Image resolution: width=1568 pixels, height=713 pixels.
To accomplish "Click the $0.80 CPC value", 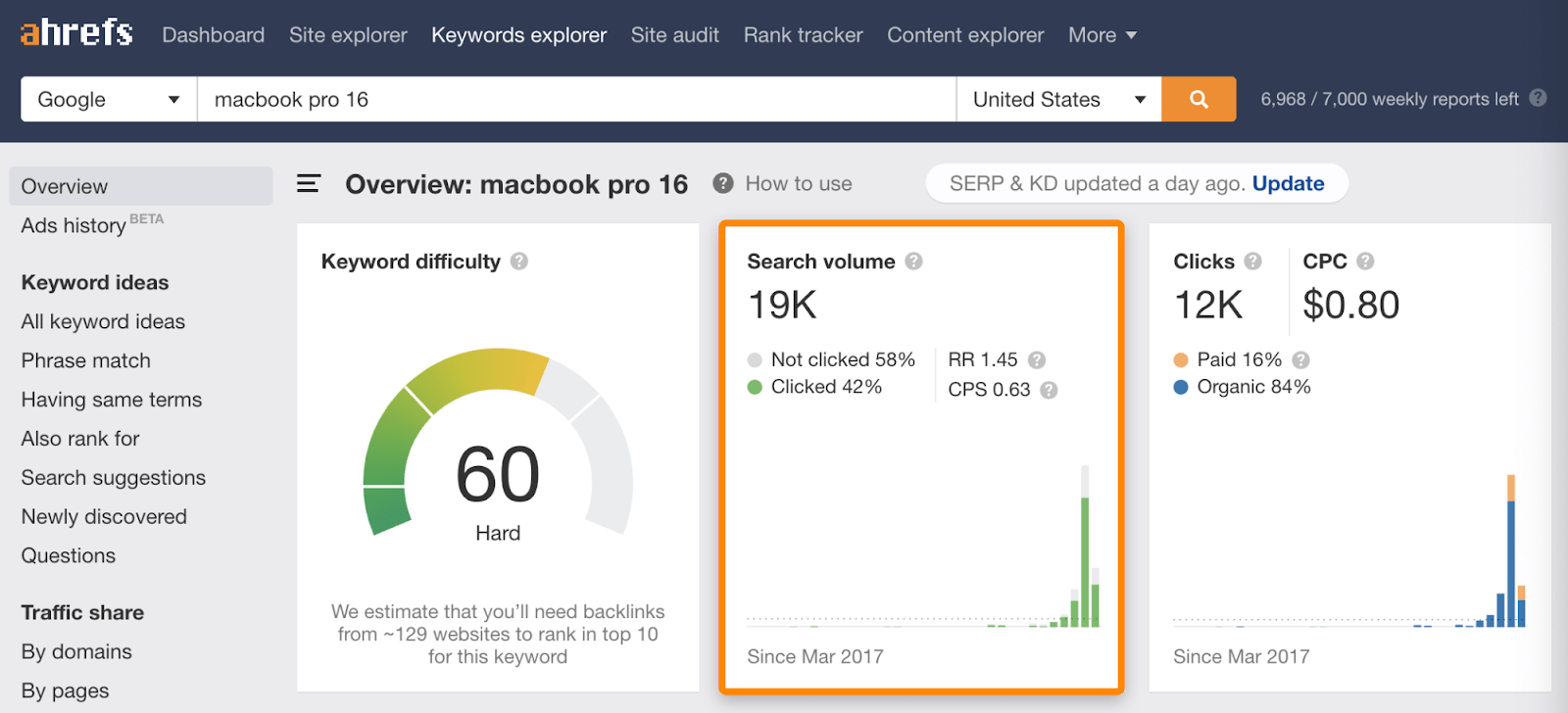I will (x=1351, y=305).
